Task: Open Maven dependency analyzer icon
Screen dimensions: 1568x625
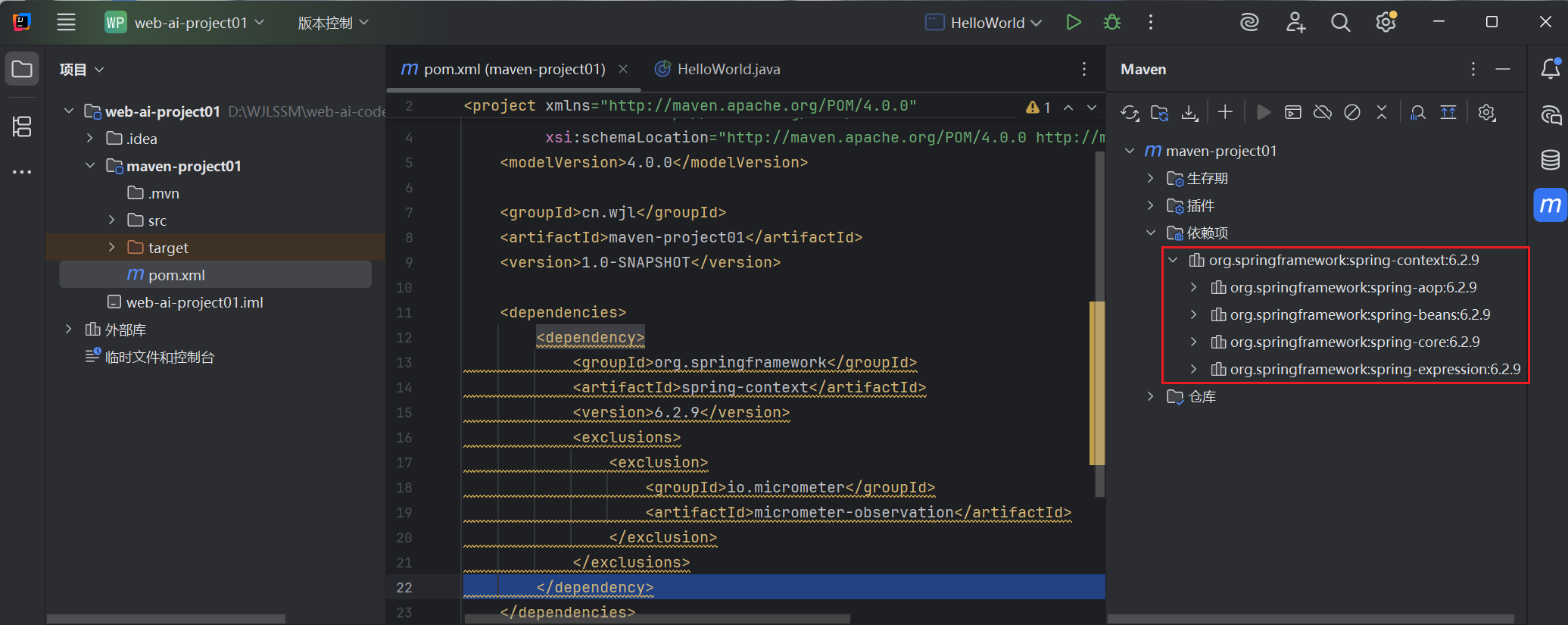Action: (1418, 113)
